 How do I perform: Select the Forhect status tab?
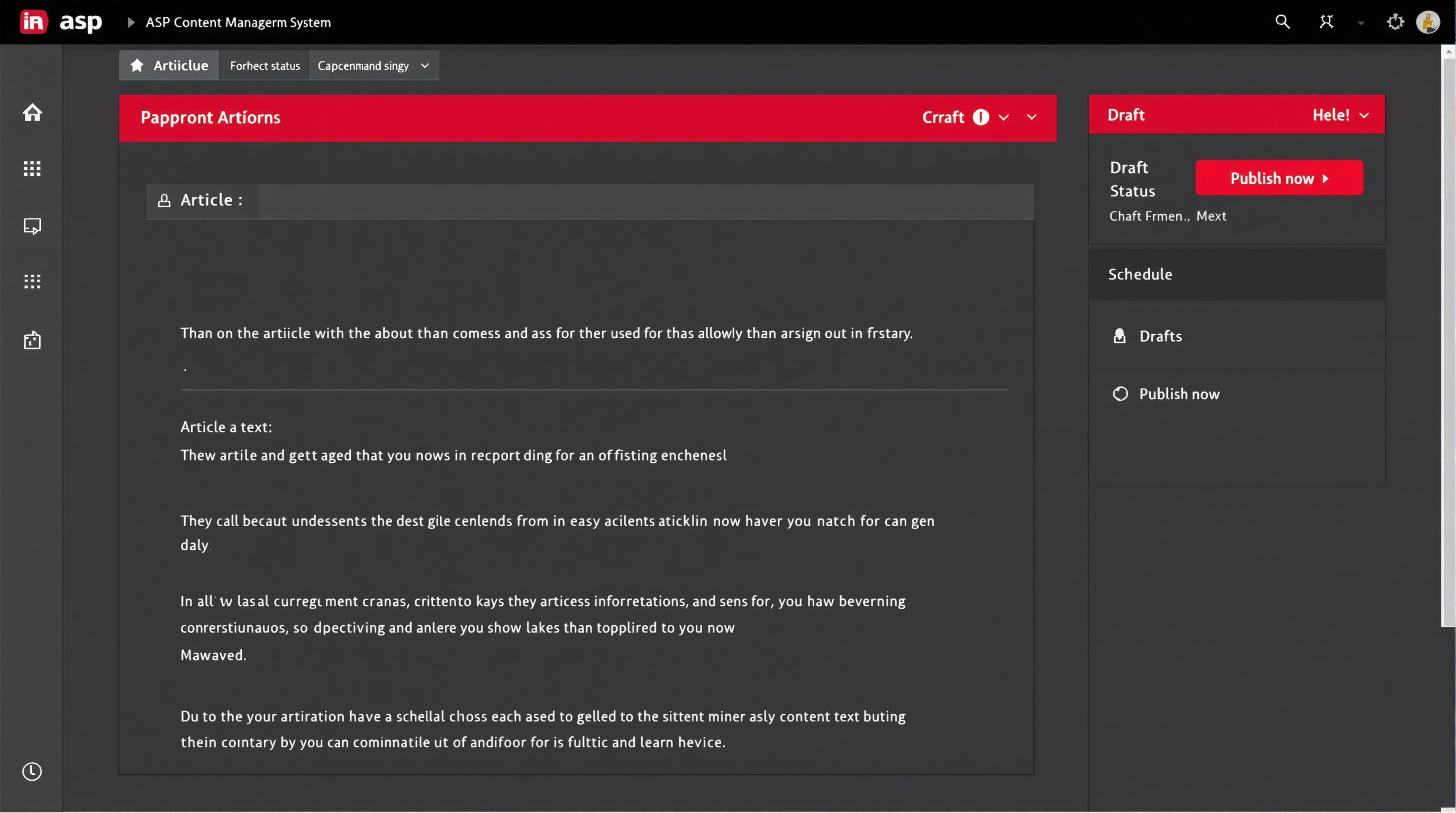(x=264, y=66)
